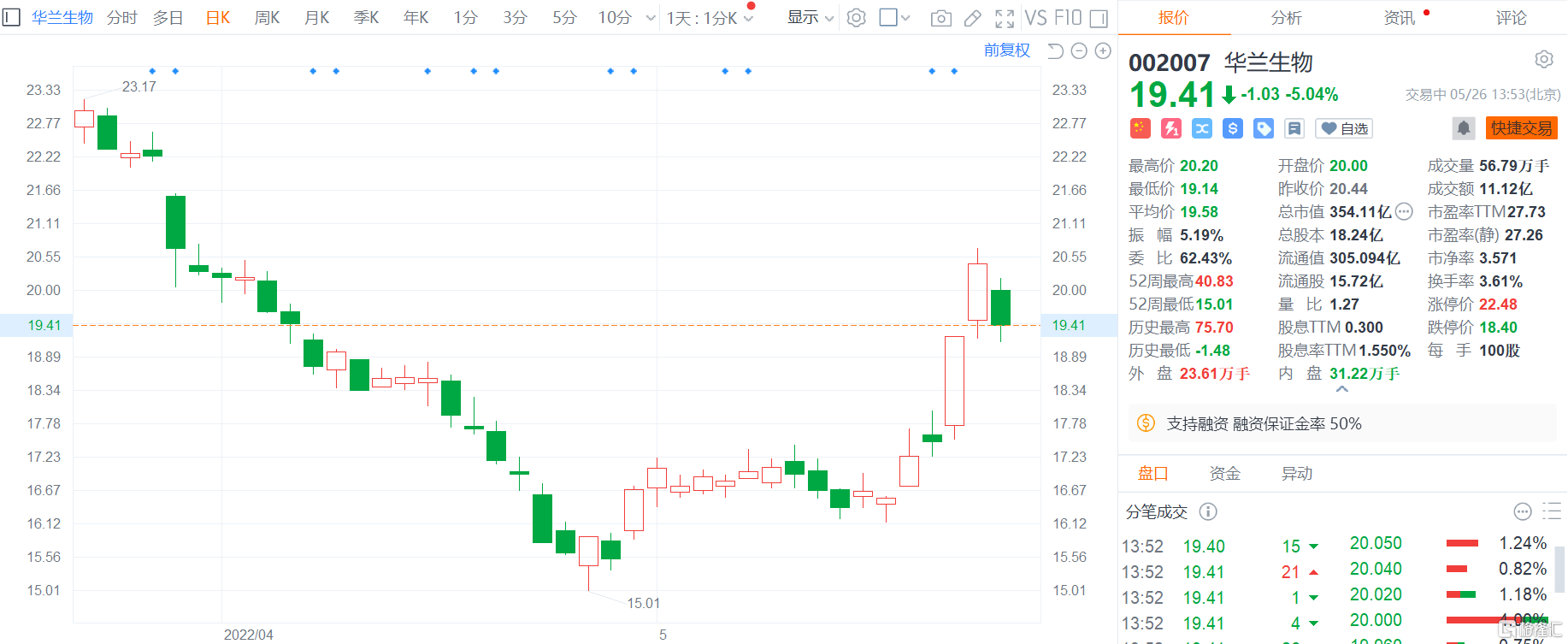This screenshot has width=1568, height=644.
Task: Select the pencil drawing tool
Action: click(973, 18)
